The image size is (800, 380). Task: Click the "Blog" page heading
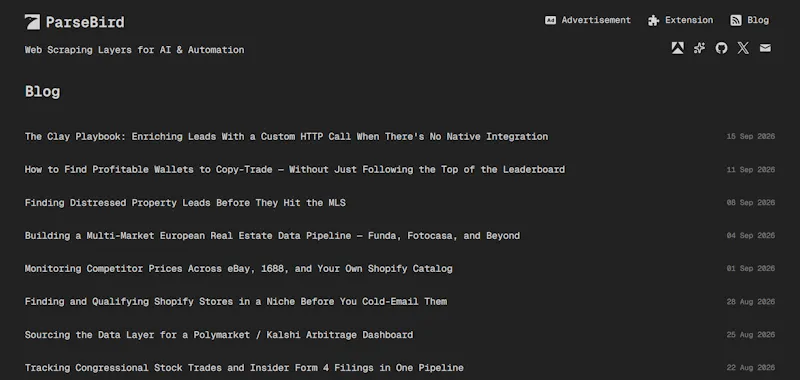click(42, 92)
